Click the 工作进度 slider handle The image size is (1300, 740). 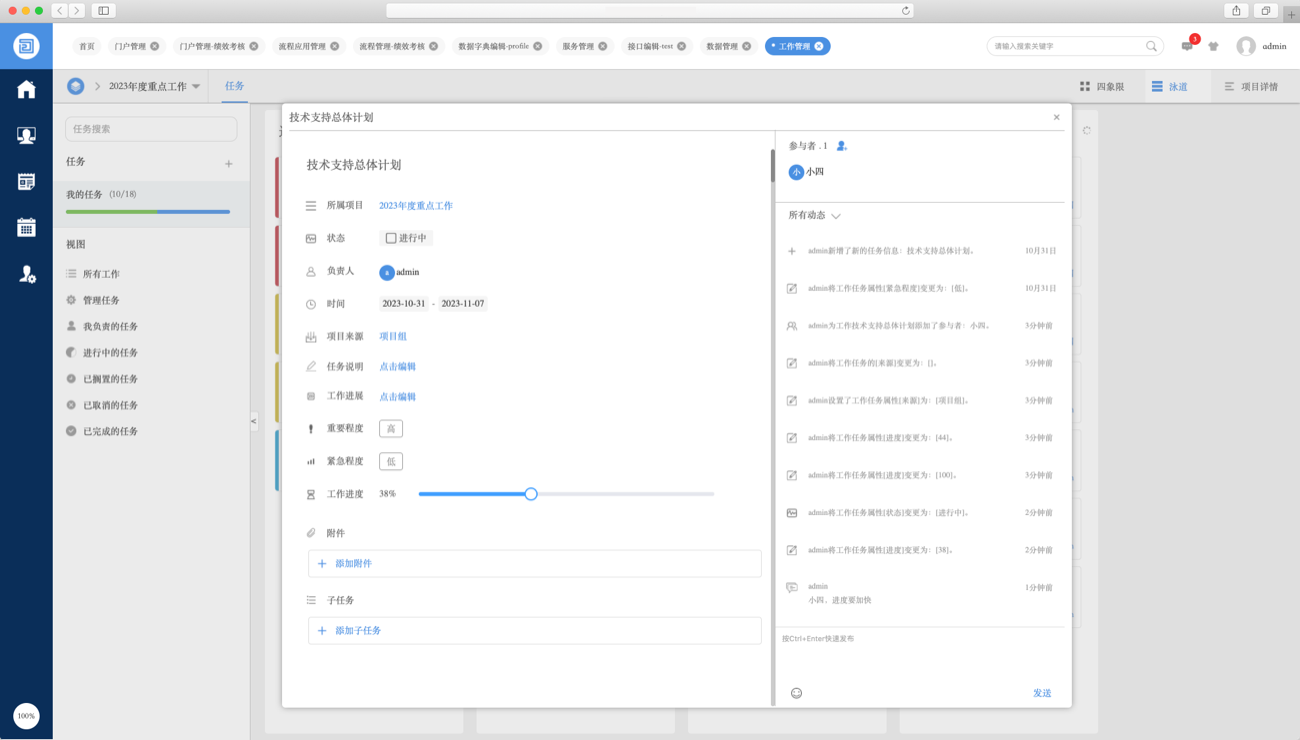531,494
